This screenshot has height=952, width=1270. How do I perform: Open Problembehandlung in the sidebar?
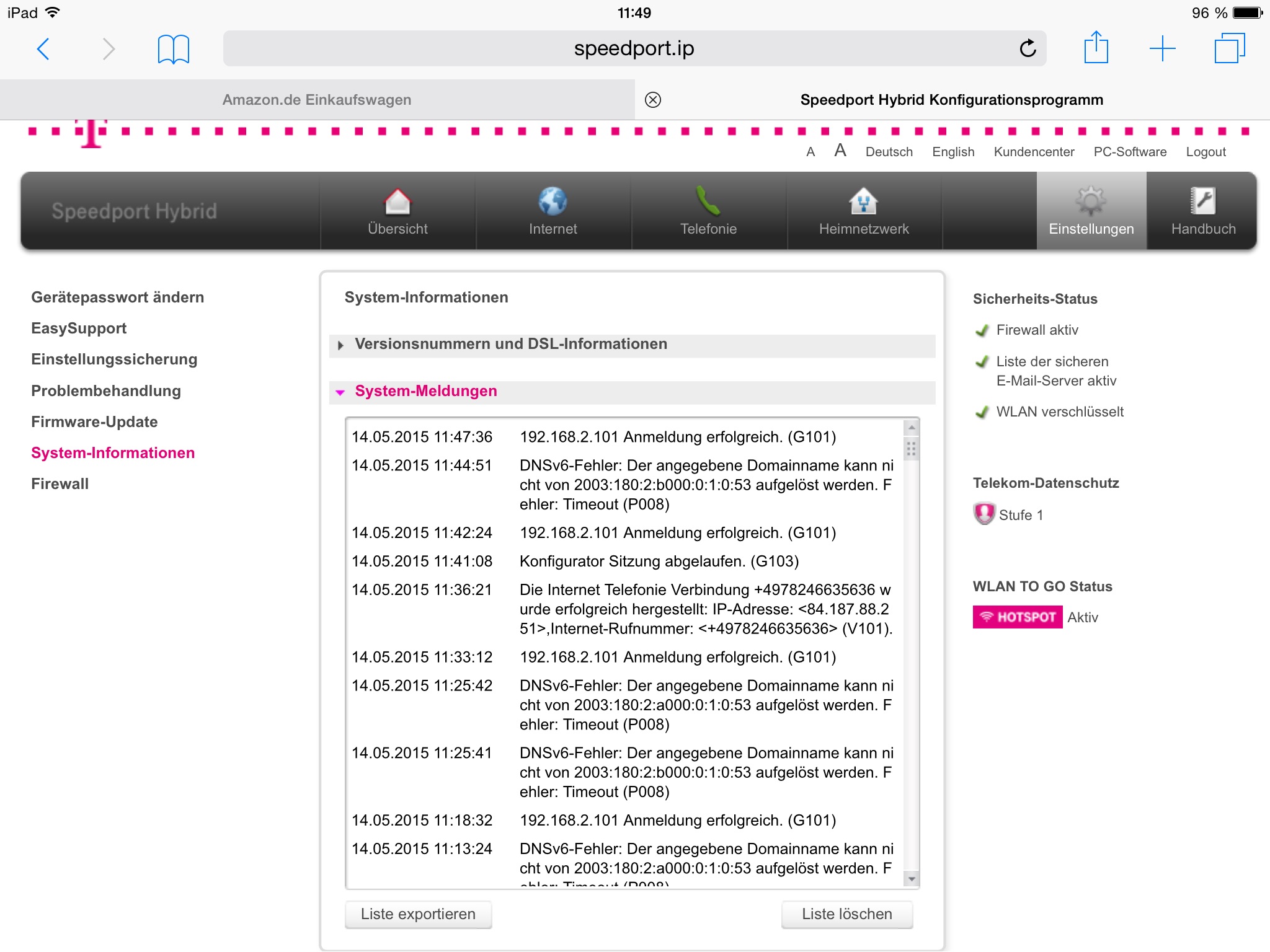pyautogui.click(x=106, y=391)
